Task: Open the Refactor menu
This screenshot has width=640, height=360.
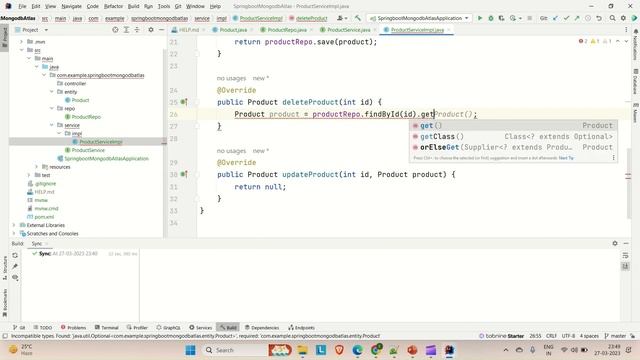Action: coord(113,6)
